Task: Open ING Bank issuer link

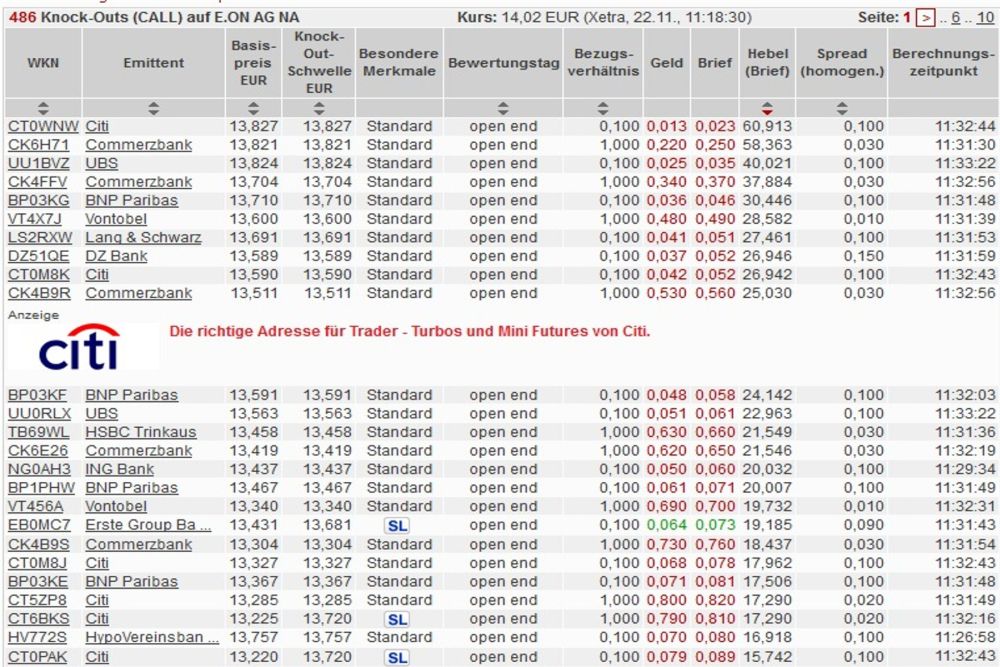Action: click(120, 469)
